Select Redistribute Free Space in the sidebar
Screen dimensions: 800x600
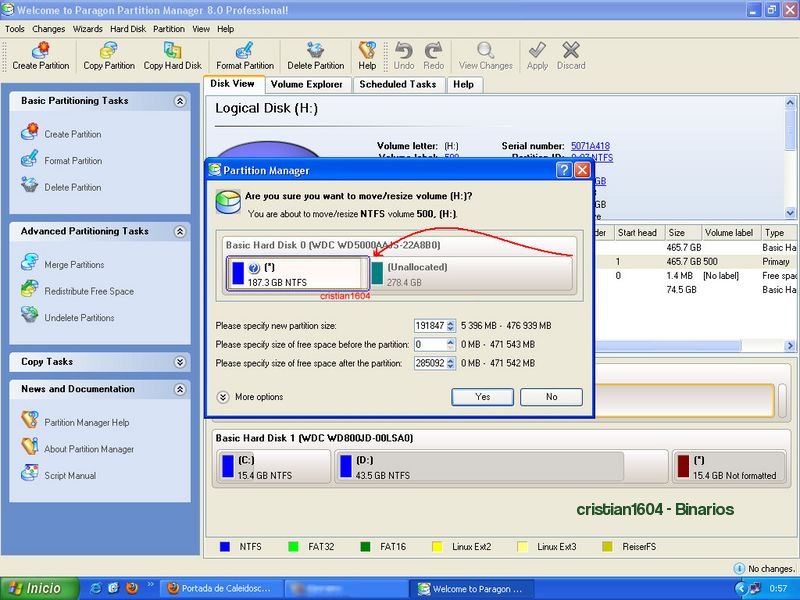(88, 291)
